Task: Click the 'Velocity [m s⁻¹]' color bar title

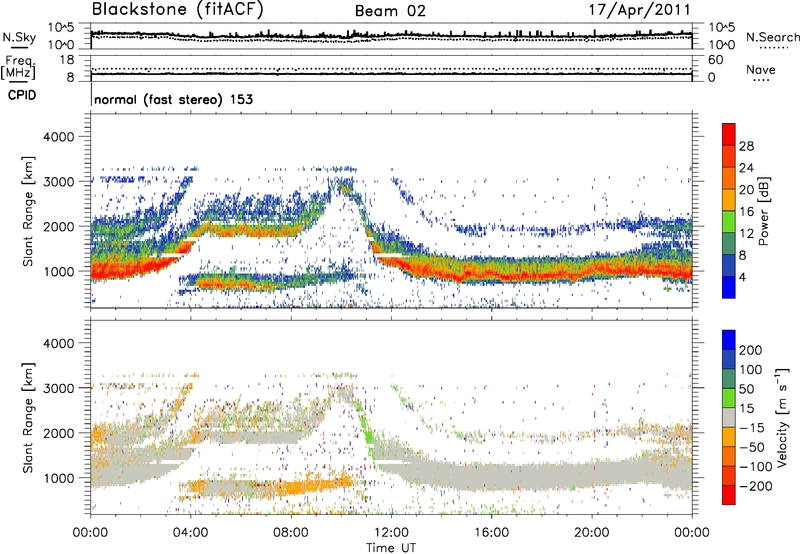Action: coord(781,417)
